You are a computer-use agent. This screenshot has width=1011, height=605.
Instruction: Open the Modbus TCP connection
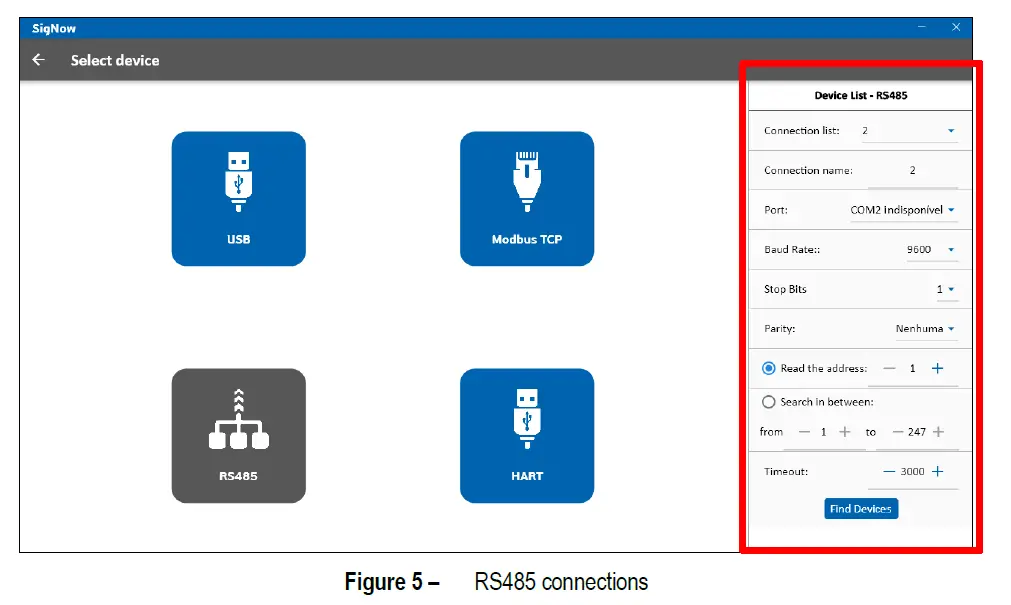coord(527,197)
